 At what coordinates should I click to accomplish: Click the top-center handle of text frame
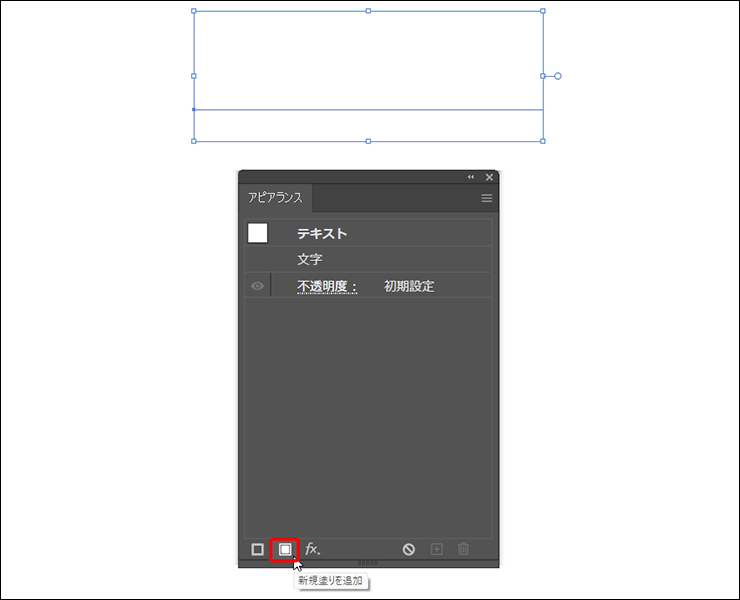368,11
